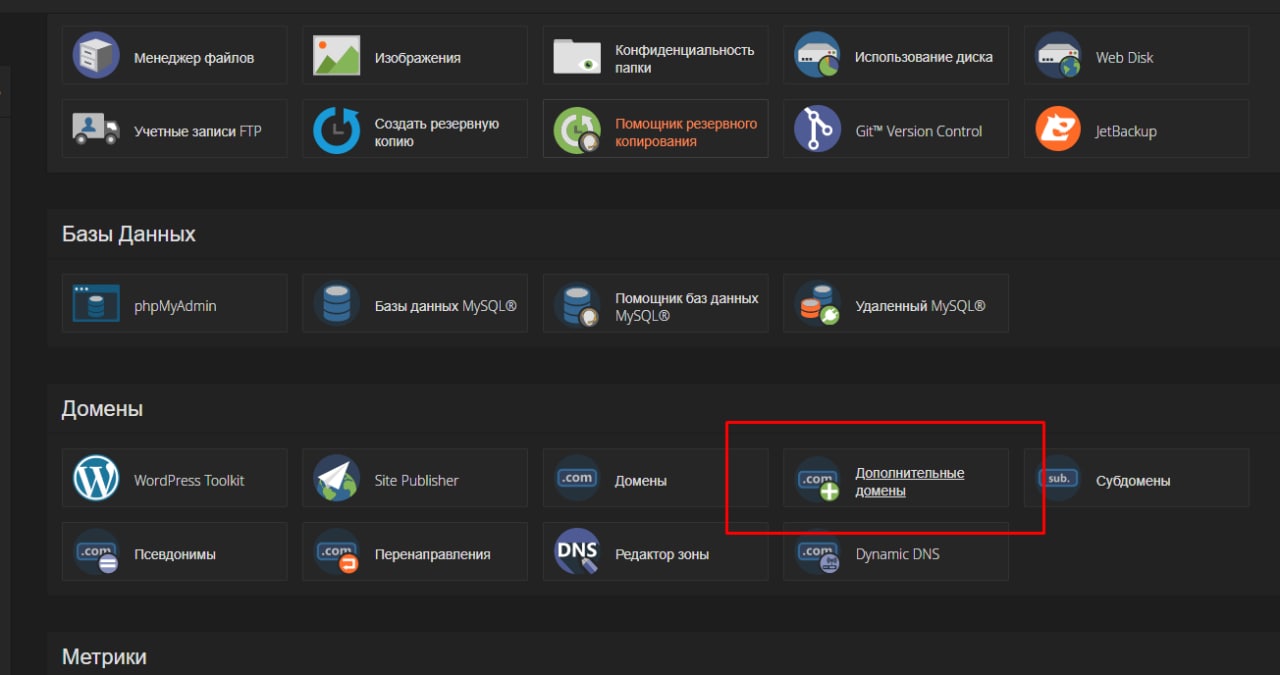The height and width of the screenshot is (675, 1280).
Task: Open the Учетные записи FTP link
Action: point(198,131)
